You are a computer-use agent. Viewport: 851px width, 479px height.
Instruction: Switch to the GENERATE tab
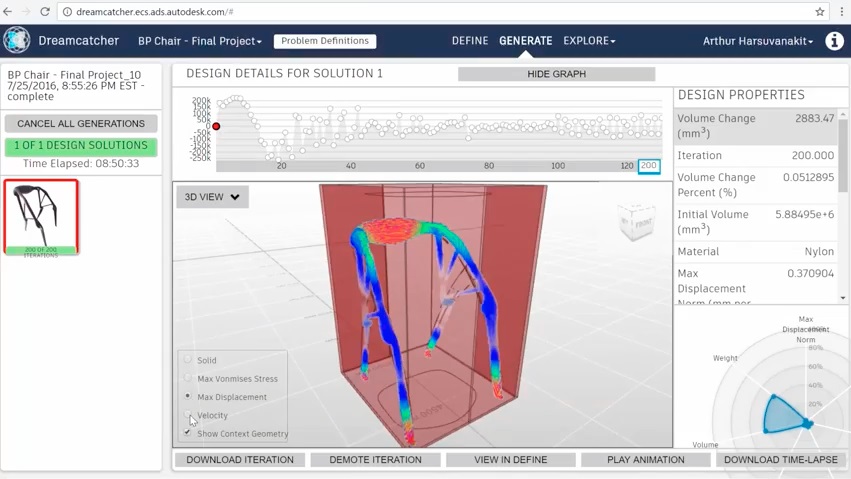(x=525, y=41)
